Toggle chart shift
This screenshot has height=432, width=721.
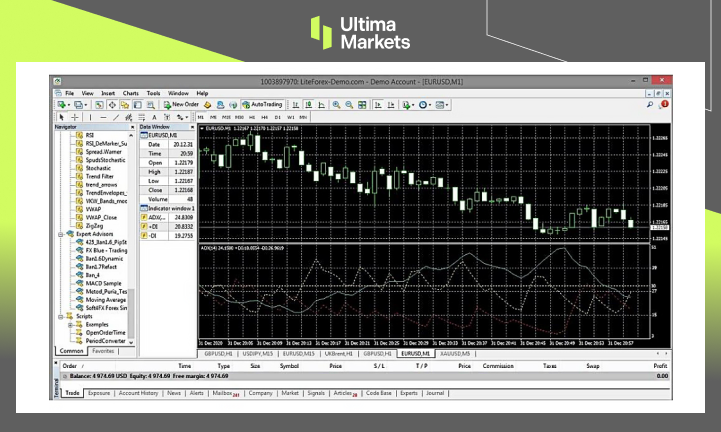point(391,105)
